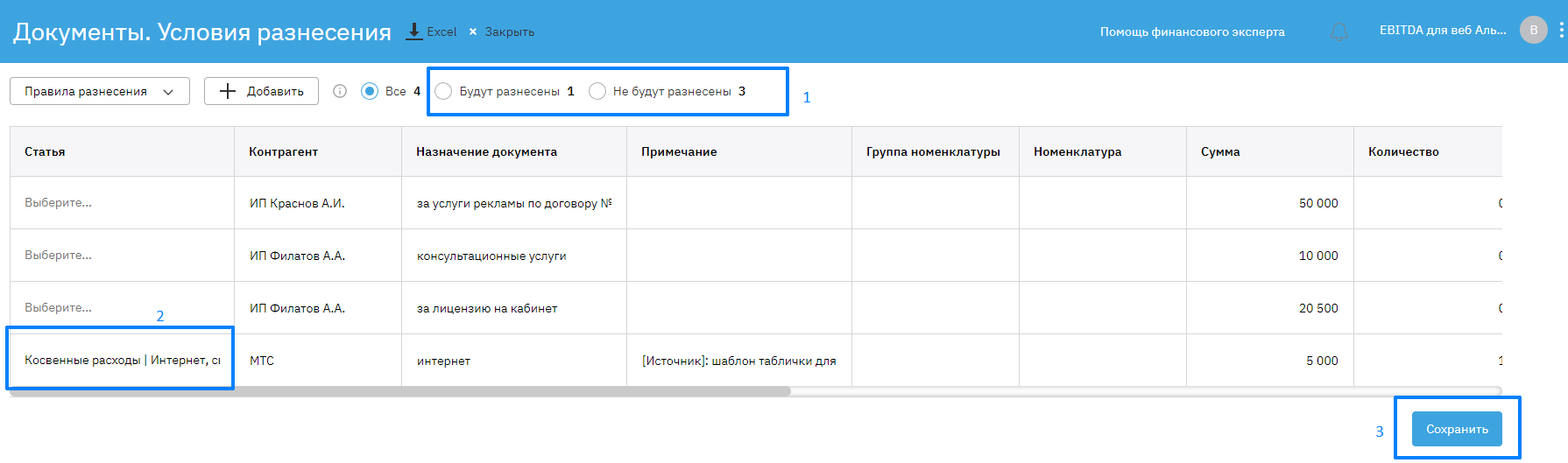This screenshot has width=1568, height=463.
Task: Open EBITDA для веб account menu
Action: 1442,31
